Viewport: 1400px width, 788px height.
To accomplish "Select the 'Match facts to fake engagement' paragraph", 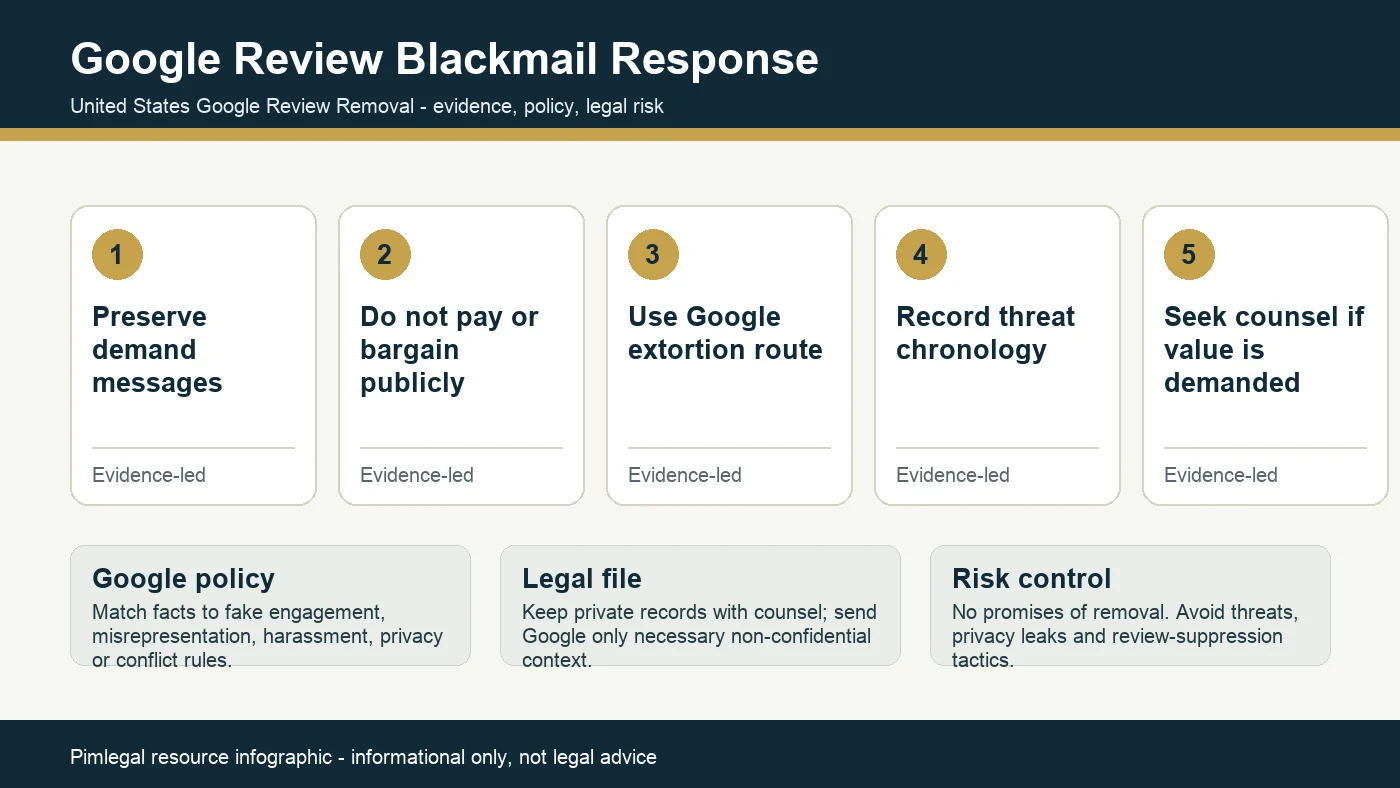I will coord(267,636).
